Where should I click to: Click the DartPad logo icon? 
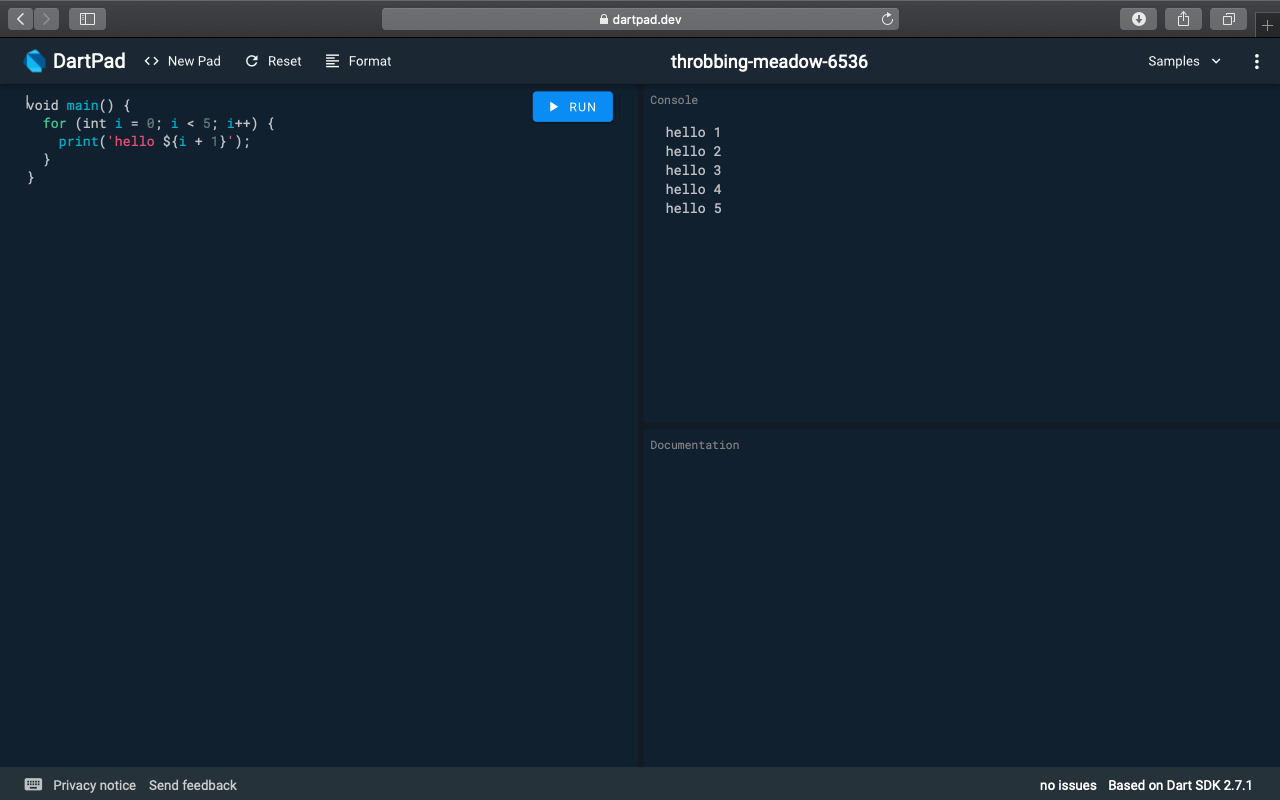coord(35,61)
